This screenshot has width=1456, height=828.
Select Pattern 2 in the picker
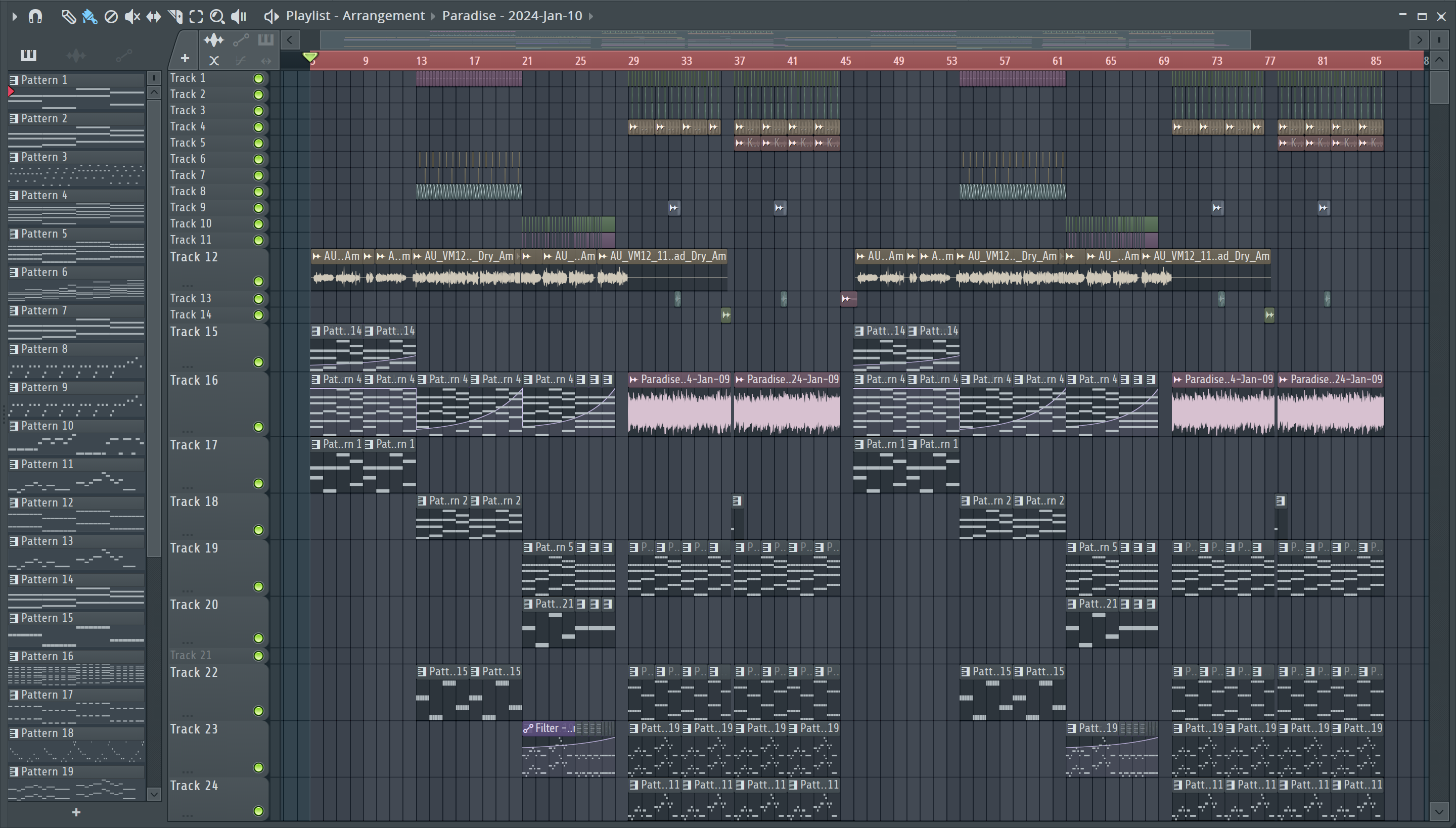click(x=76, y=129)
